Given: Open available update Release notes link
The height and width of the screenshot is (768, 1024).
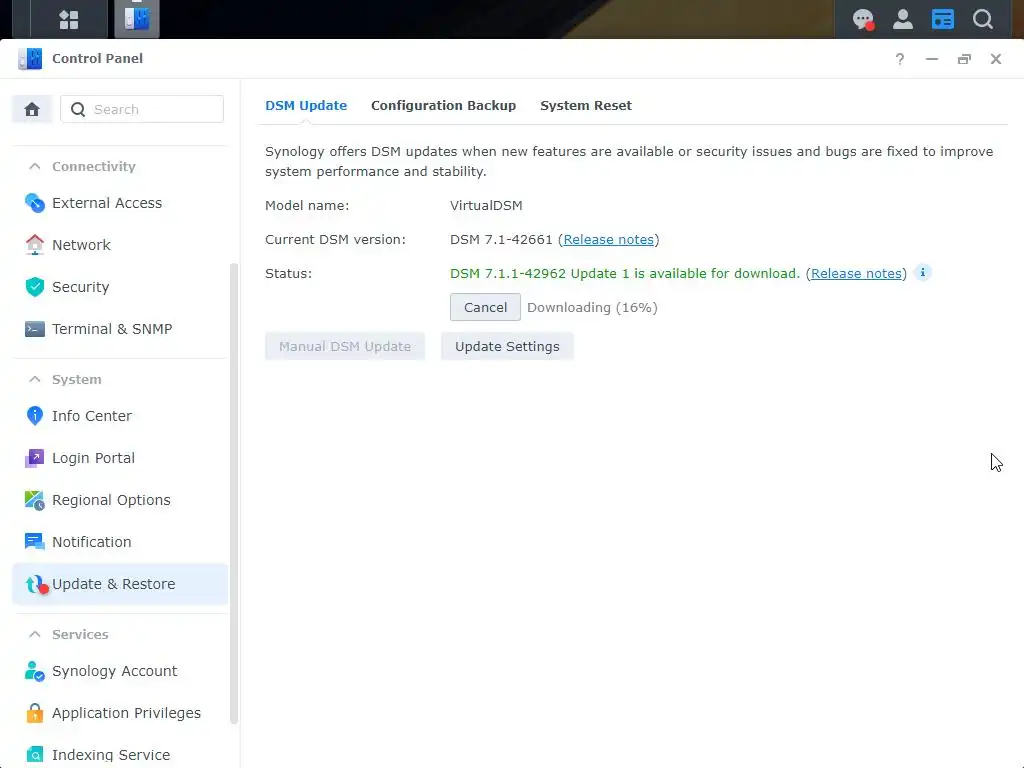Looking at the screenshot, I should point(856,274).
